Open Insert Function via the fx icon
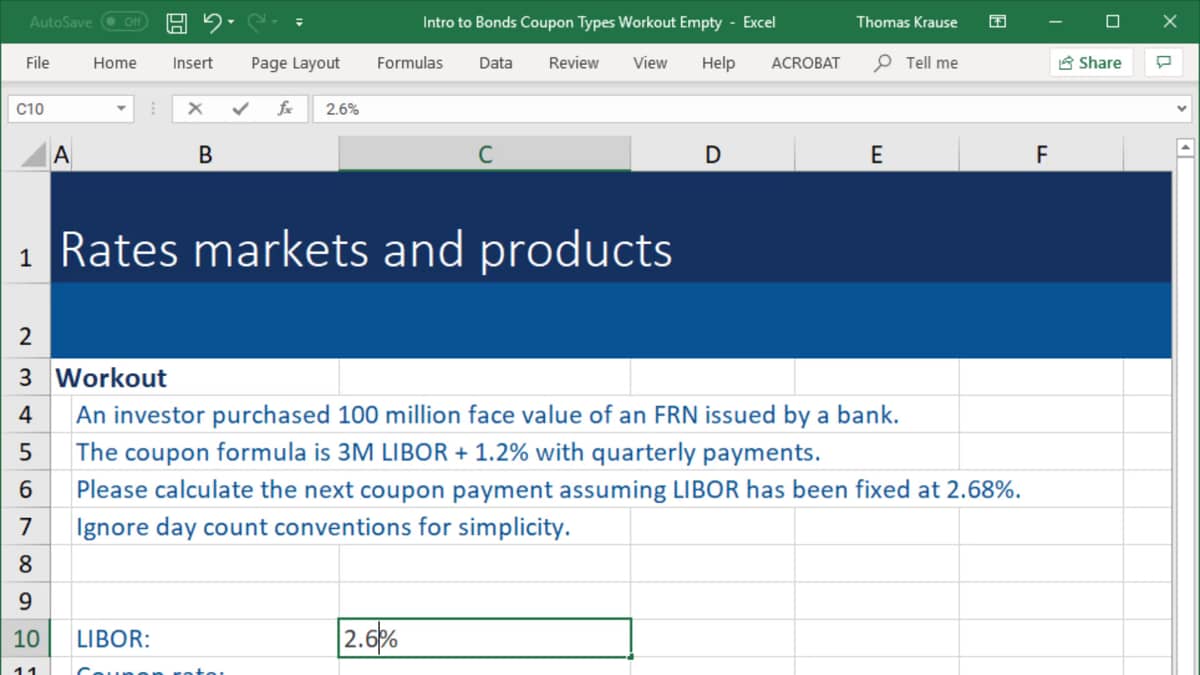 click(x=285, y=109)
